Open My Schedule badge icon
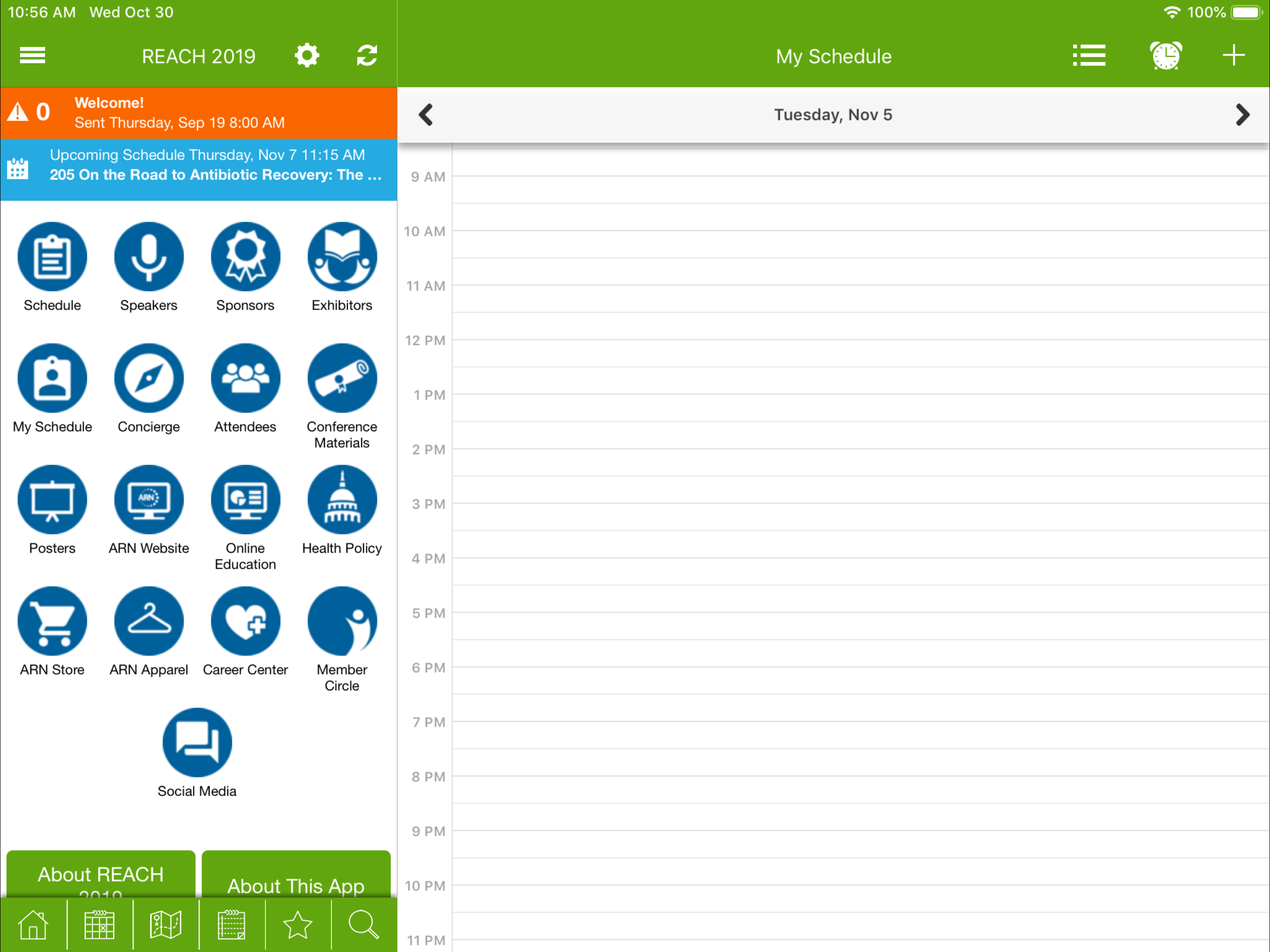The image size is (1270, 952). pos(52,378)
